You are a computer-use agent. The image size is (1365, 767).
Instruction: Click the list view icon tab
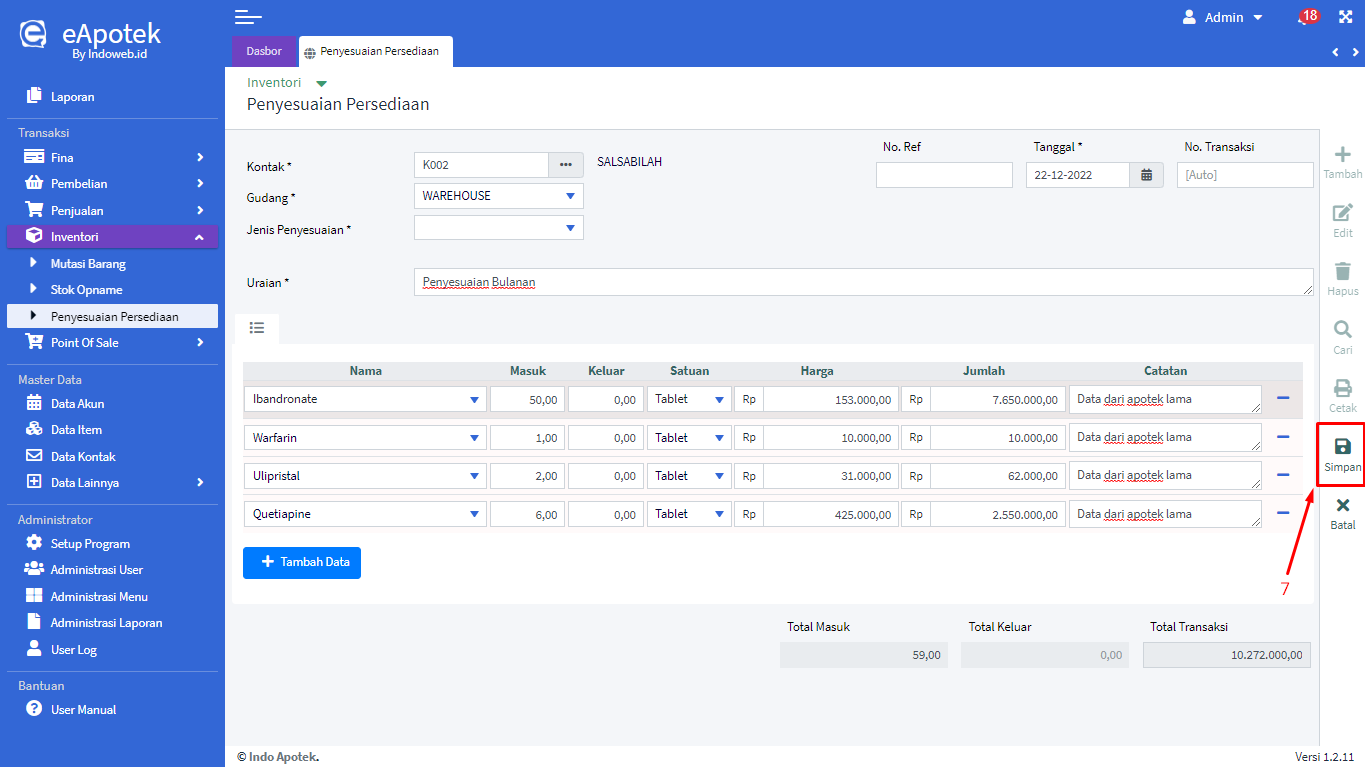coord(257,328)
